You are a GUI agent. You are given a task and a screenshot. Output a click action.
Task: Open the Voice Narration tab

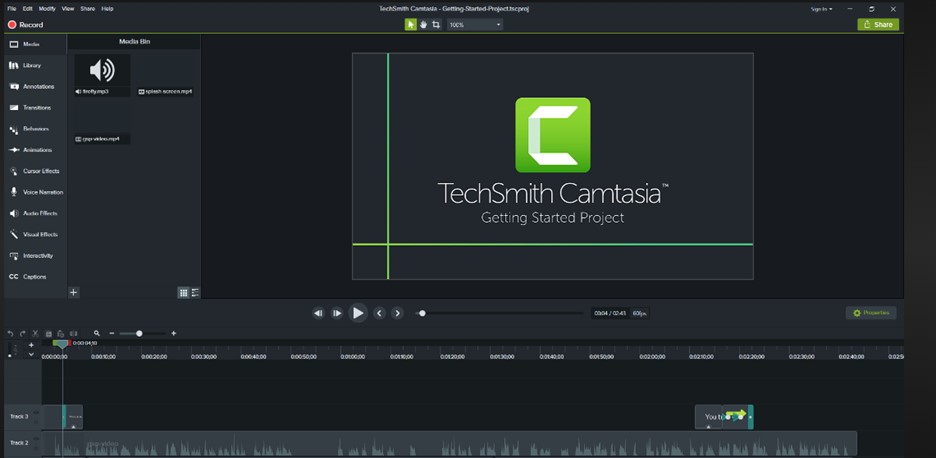pyautogui.click(x=35, y=192)
